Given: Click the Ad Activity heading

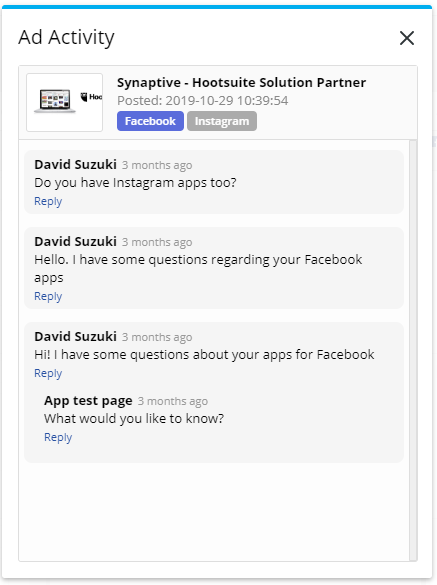Looking at the screenshot, I should click(x=66, y=37).
